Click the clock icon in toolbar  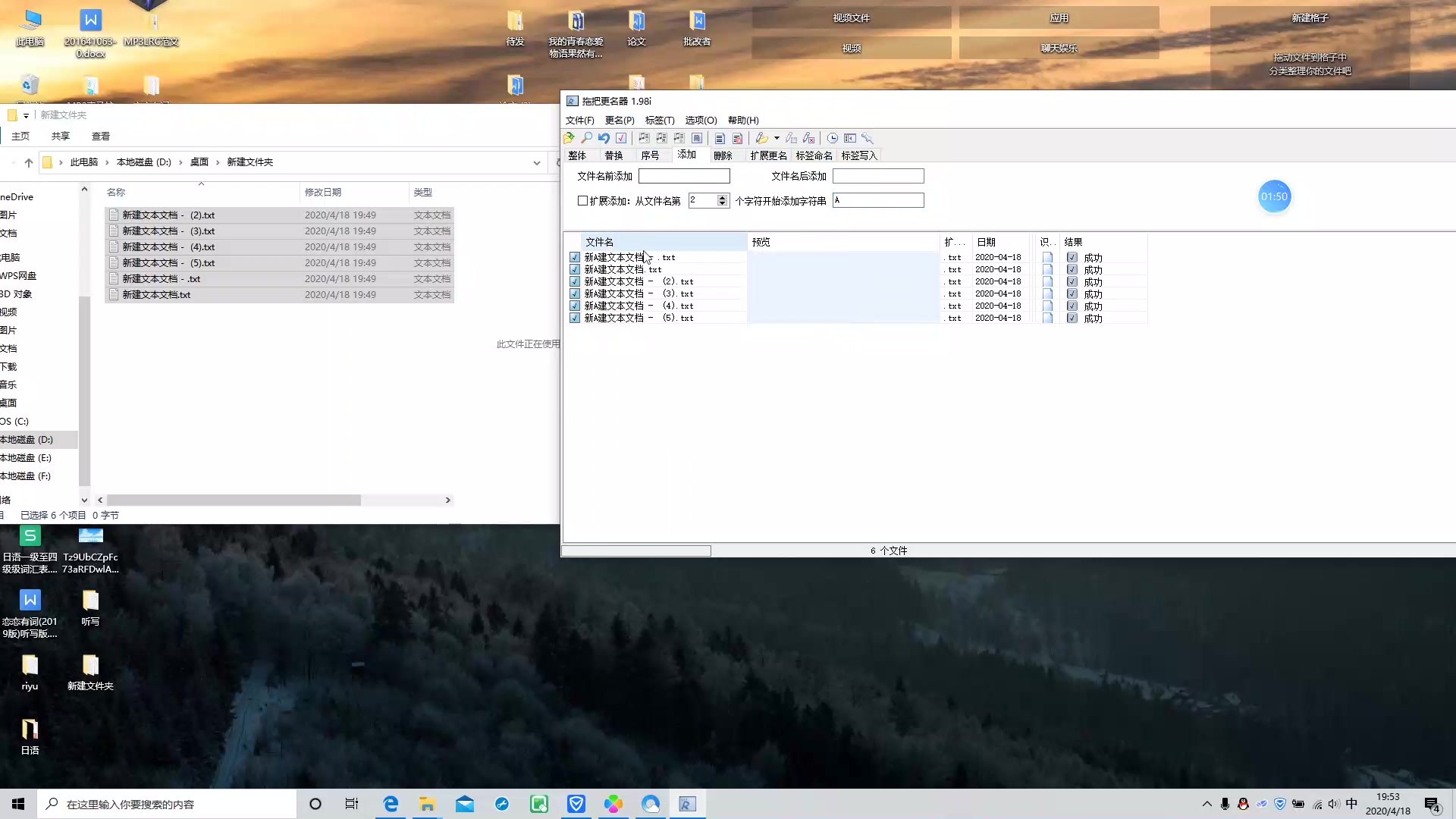coord(832,138)
